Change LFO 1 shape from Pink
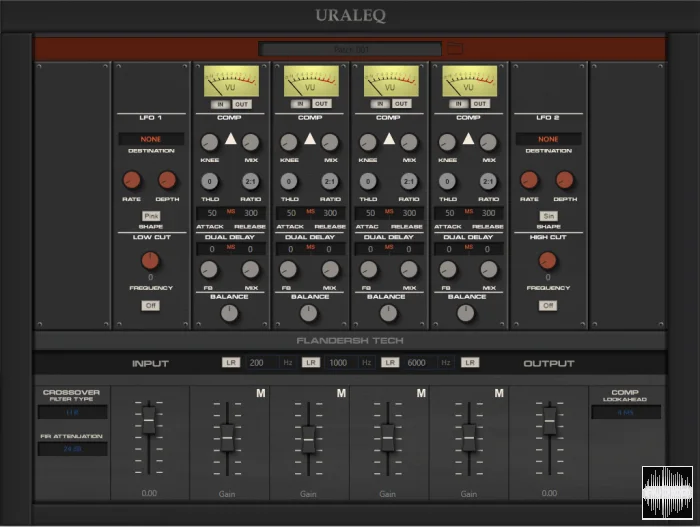Image resolution: width=700 pixels, height=527 pixels. point(151,216)
